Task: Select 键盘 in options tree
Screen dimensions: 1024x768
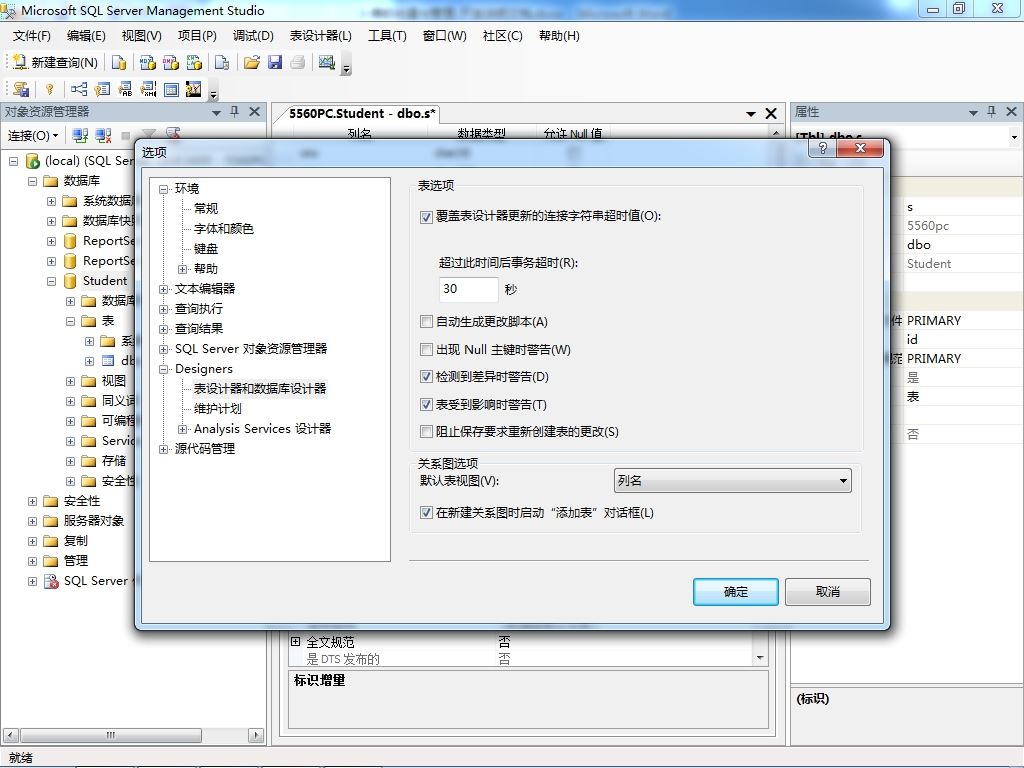Action: coord(206,249)
